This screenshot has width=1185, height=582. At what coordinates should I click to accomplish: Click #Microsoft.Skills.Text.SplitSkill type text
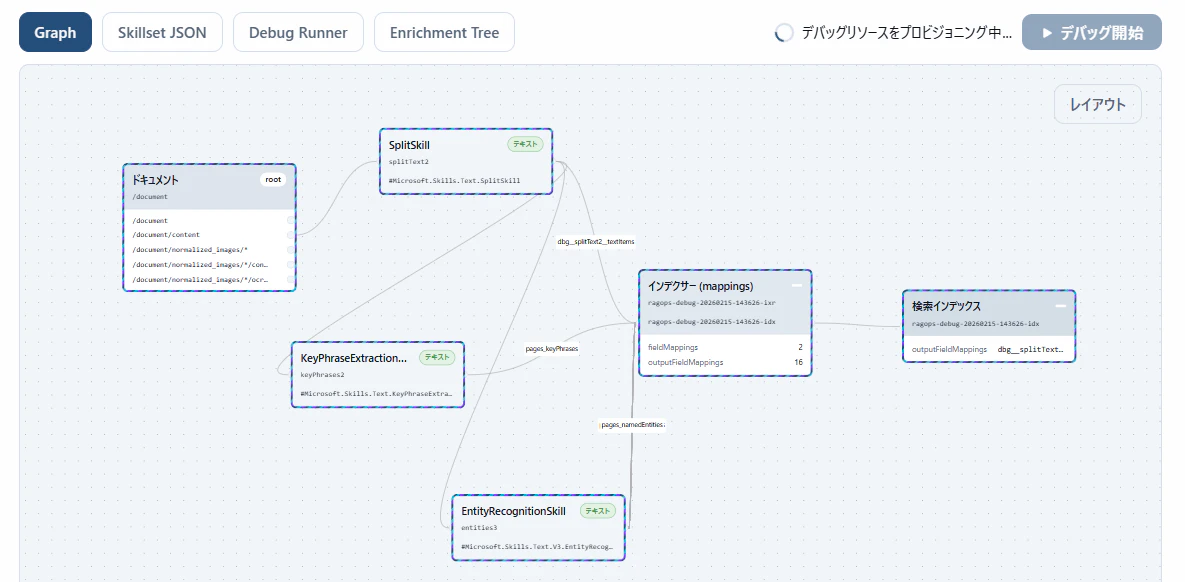point(454,181)
